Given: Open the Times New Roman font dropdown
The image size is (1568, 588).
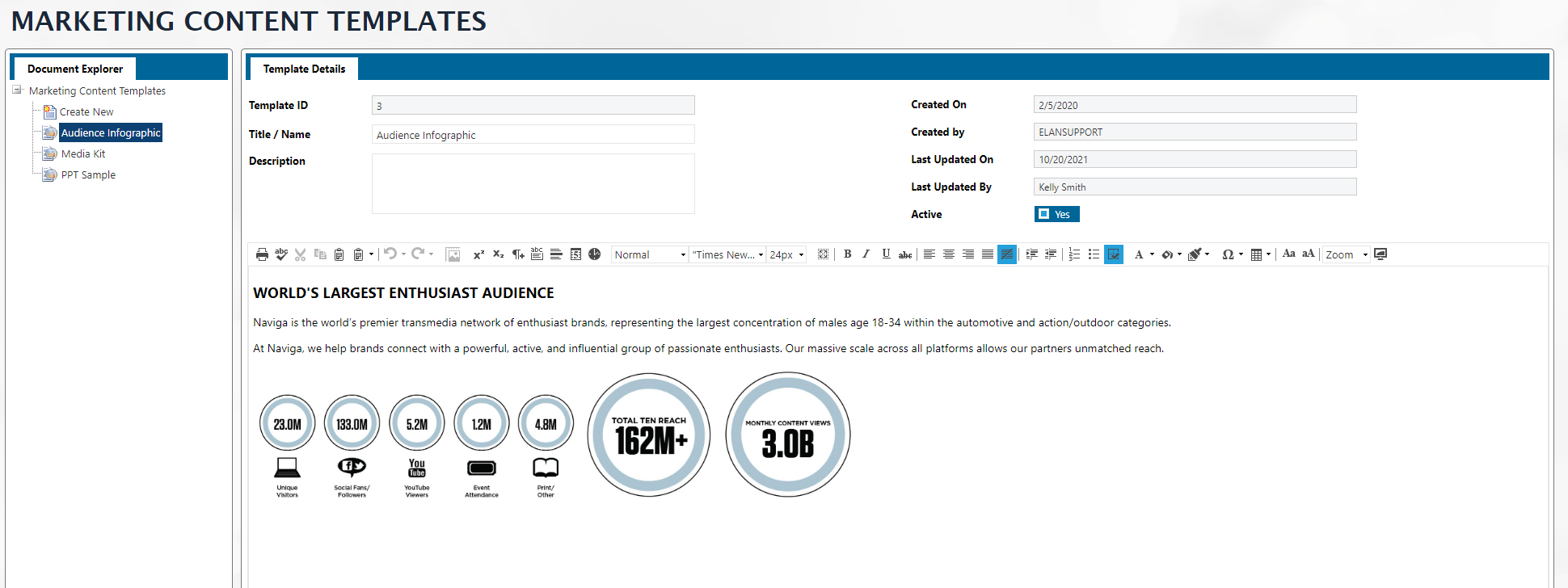Looking at the screenshot, I should pos(727,254).
